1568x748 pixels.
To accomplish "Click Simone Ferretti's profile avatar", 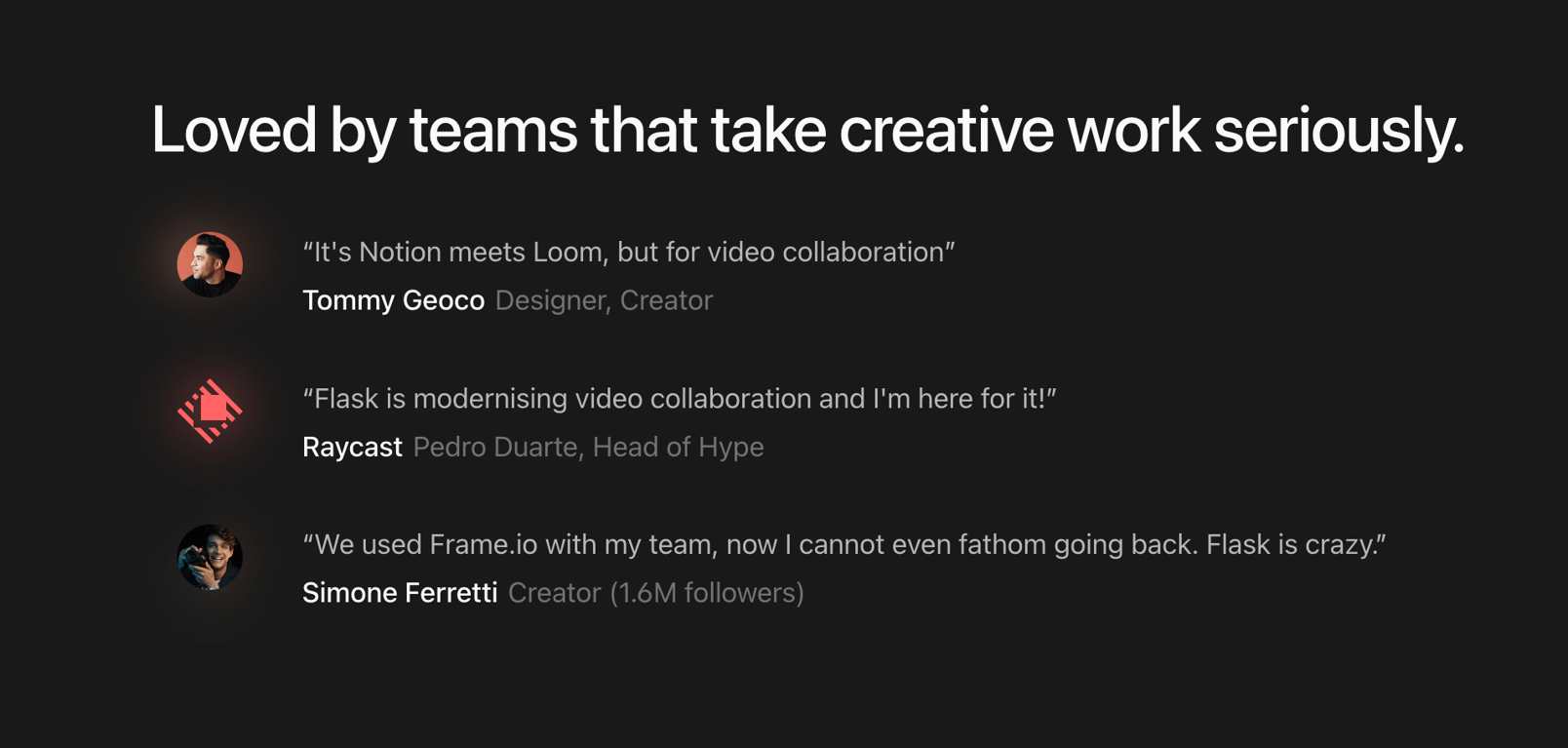I will pos(210,557).
